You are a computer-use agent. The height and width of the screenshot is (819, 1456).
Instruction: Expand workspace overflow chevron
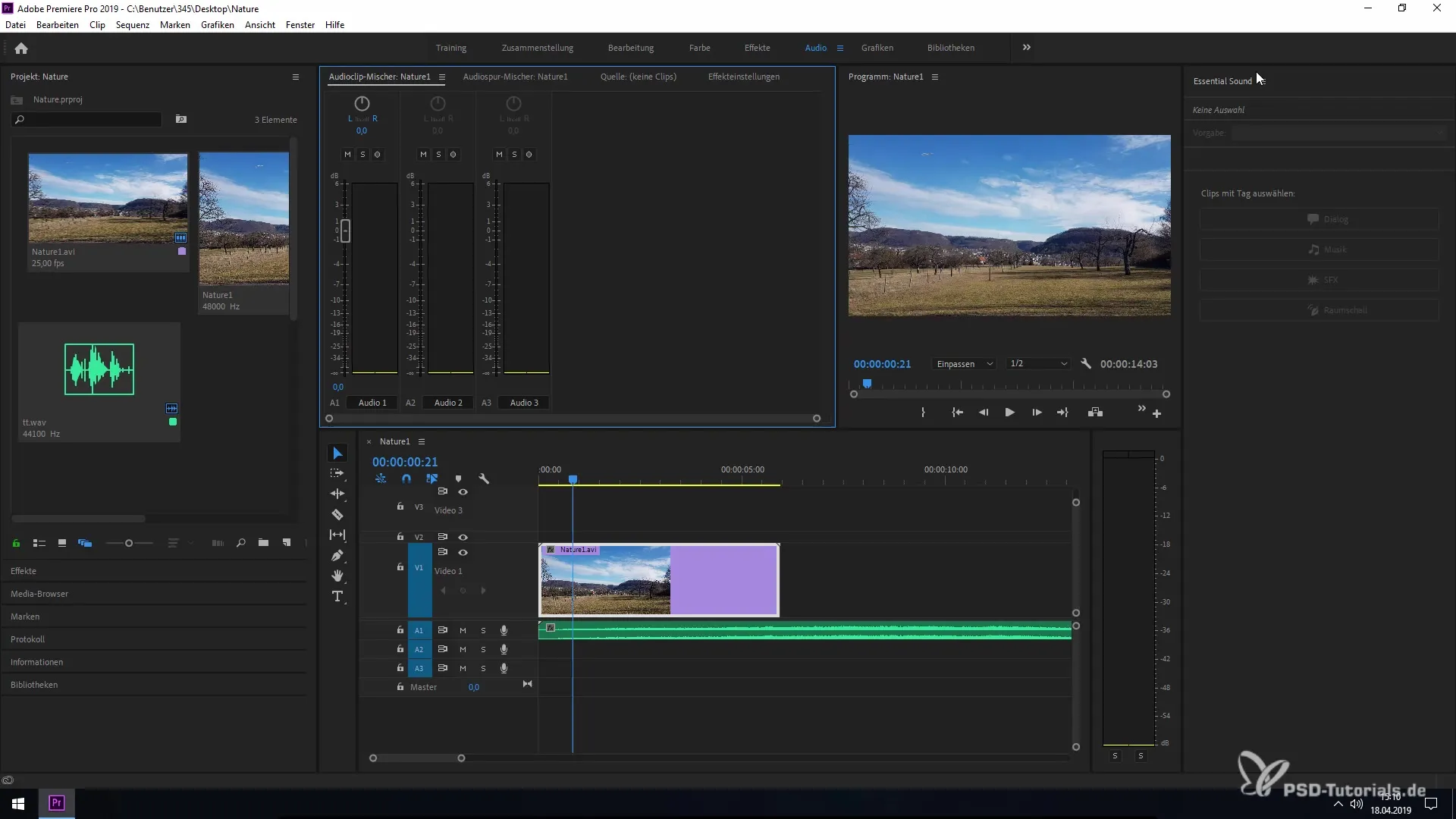tap(1027, 47)
